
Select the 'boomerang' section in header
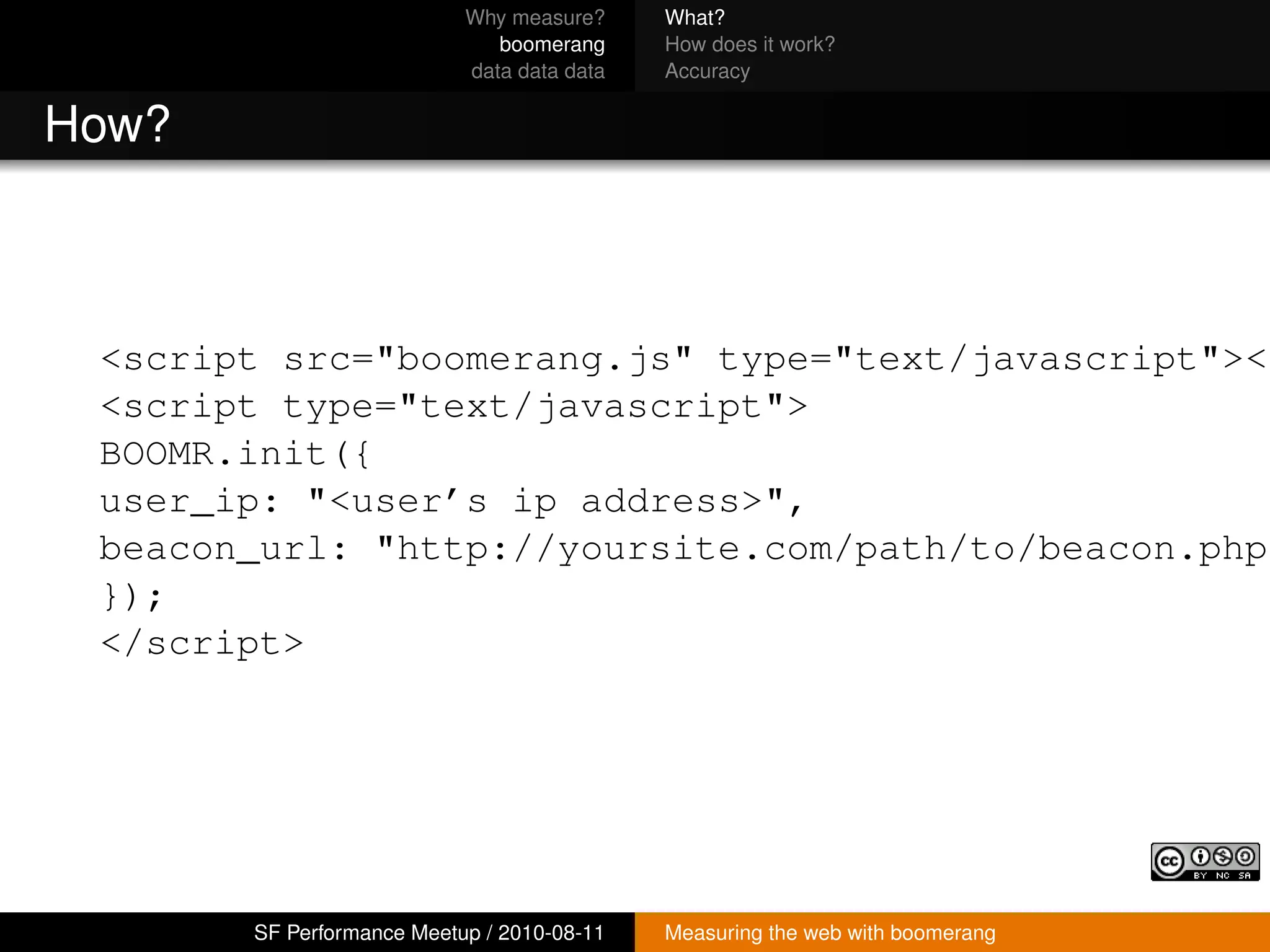click(552, 45)
